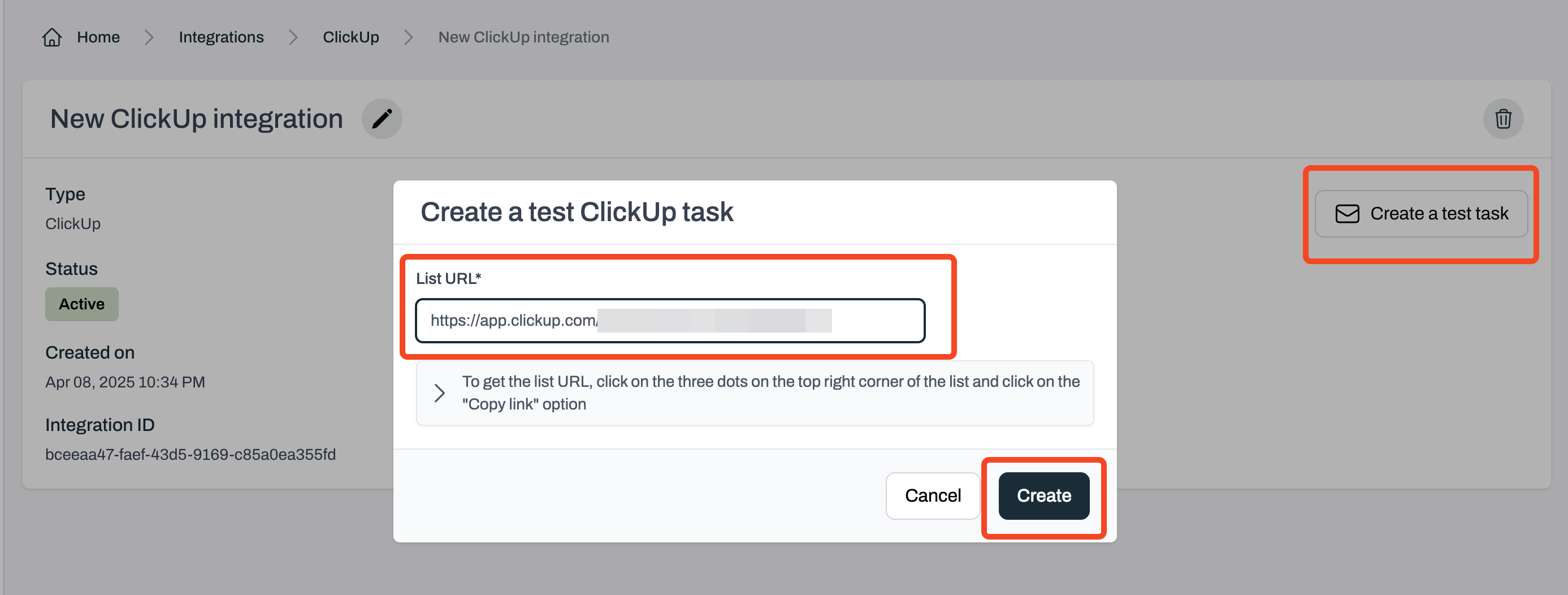Screen dimensions: 1568x595
Task: Click the envelope icon on test task button
Action: point(1346,214)
